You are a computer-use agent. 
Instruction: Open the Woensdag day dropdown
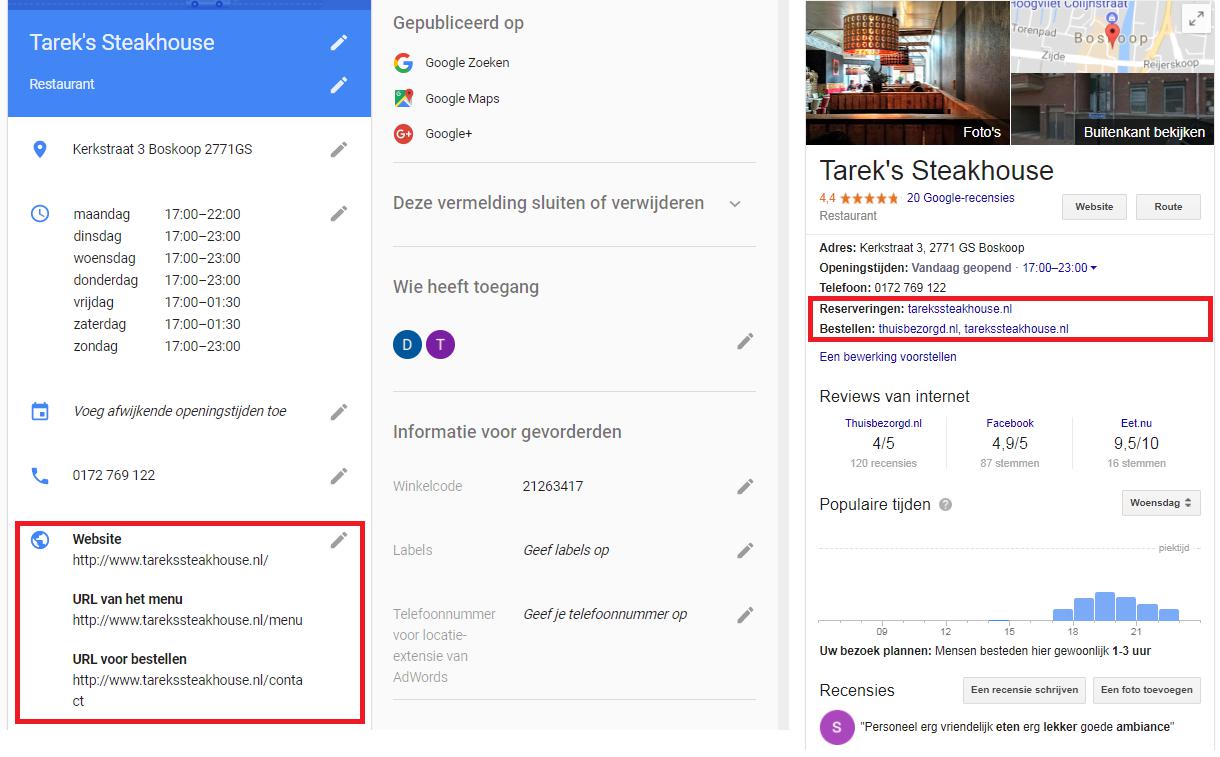pyautogui.click(x=1161, y=503)
